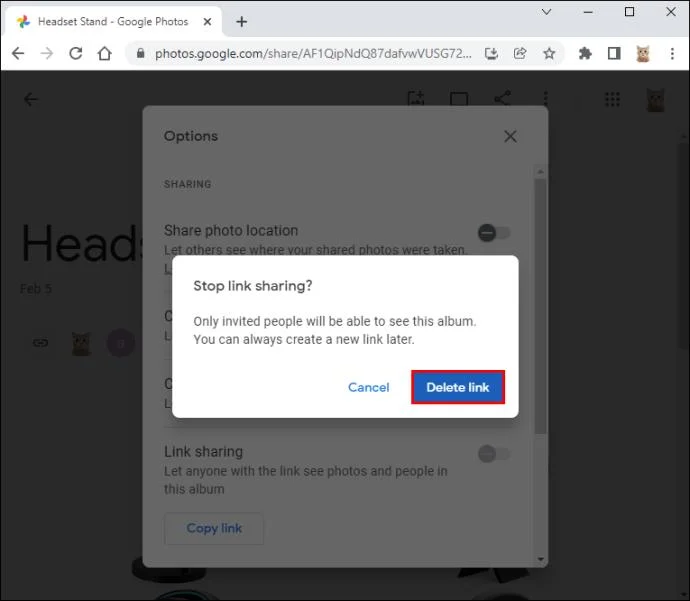Toggle the Link sharing switch
Viewport: 690px width, 601px height.
(494, 454)
